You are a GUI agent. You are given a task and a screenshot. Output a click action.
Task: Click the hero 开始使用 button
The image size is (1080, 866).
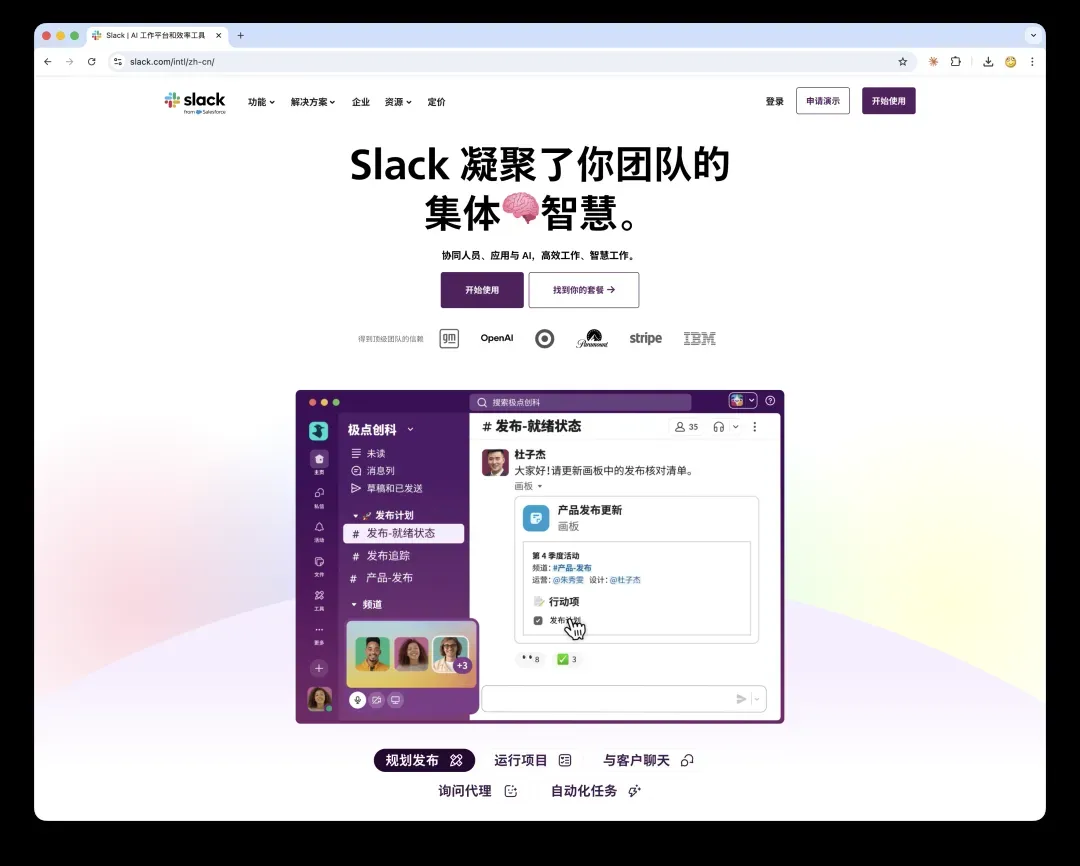(482, 290)
